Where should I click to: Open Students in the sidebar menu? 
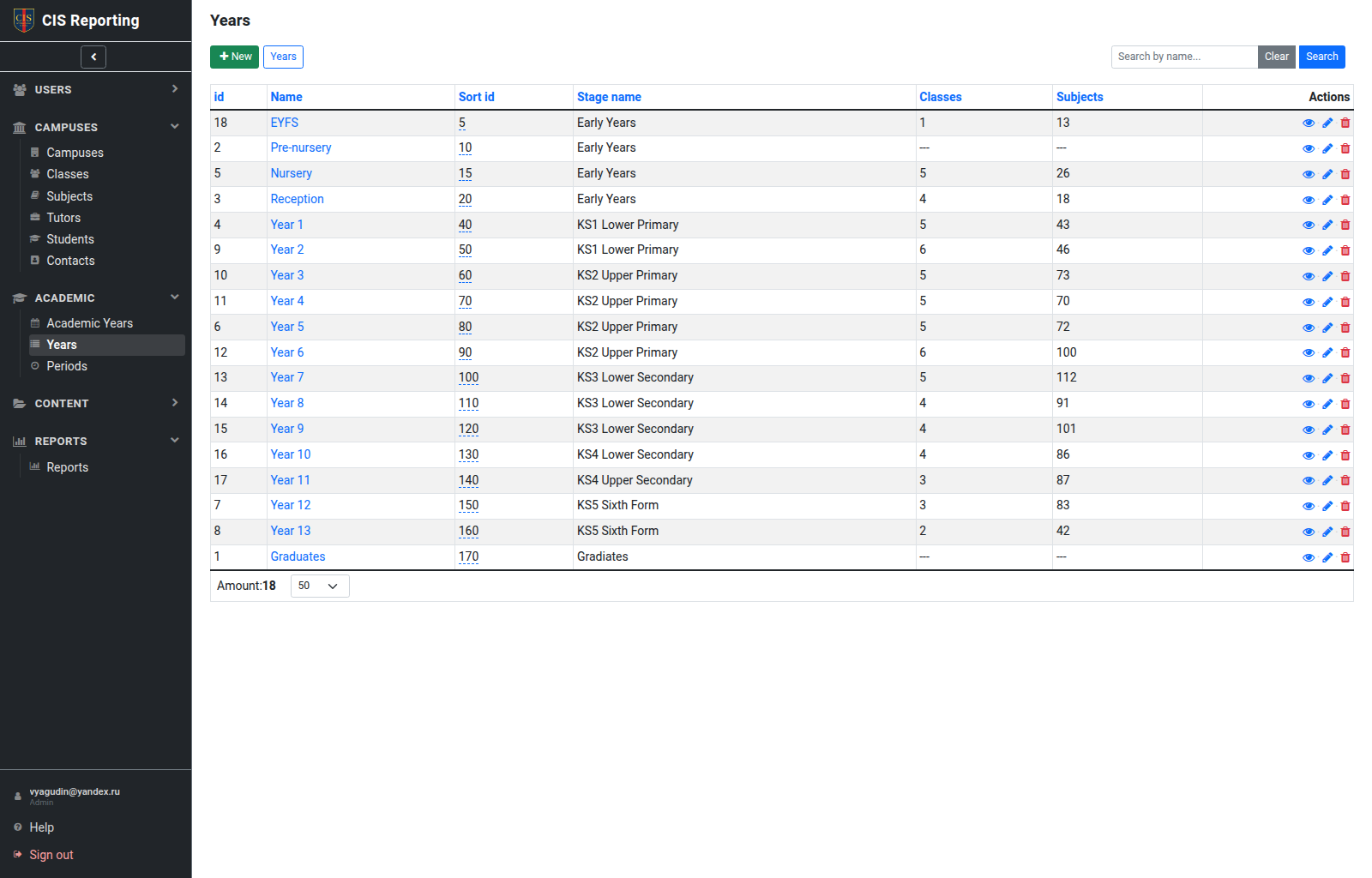point(70,239)
